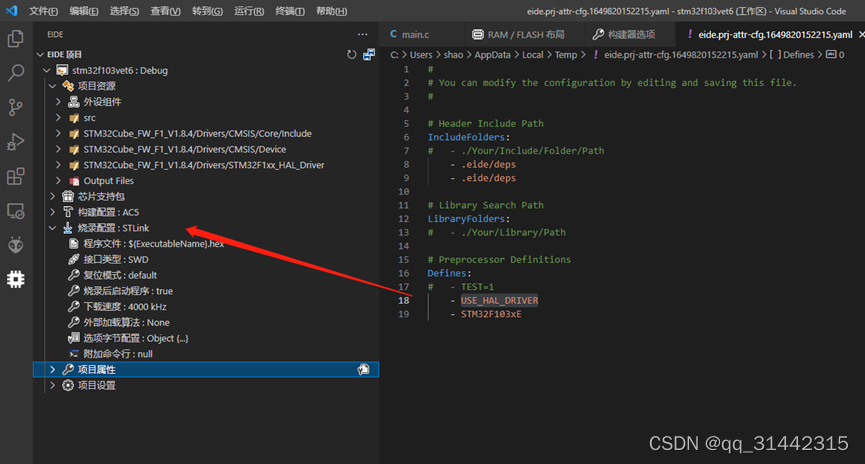Image resolution: width=865 pixels, height=464 pixels.
Task: Click the Defines key on line 16
Action: (x=447, y=274)
